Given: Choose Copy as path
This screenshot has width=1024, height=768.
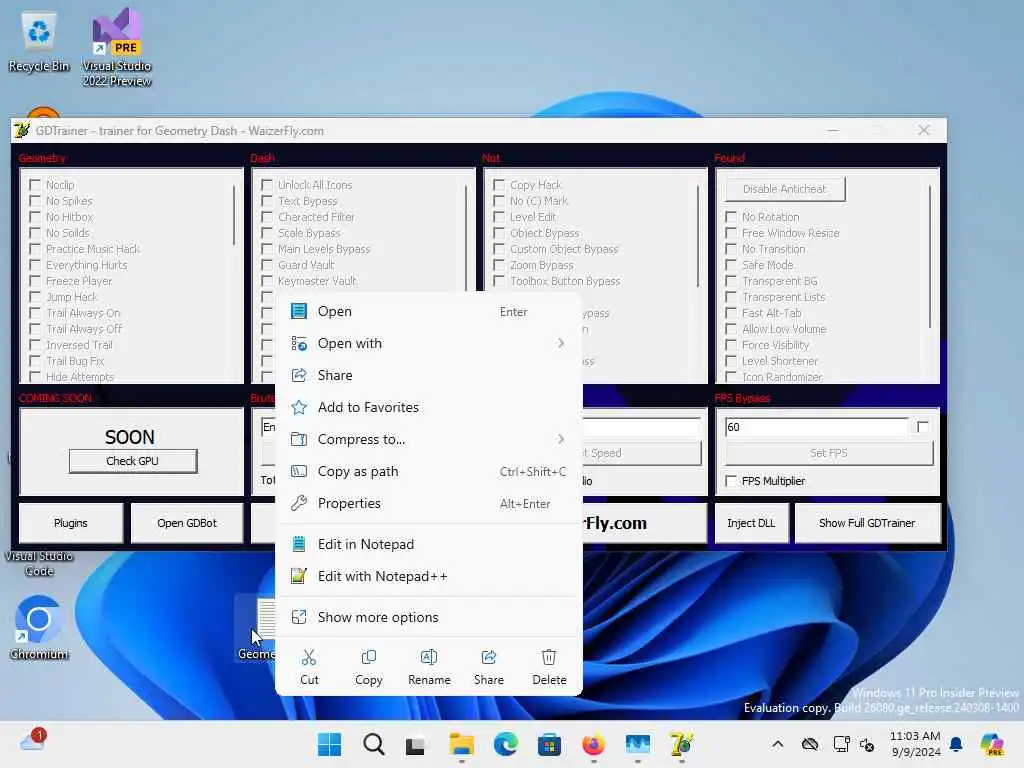Looking at the screenshot, I should pos(428,472).
